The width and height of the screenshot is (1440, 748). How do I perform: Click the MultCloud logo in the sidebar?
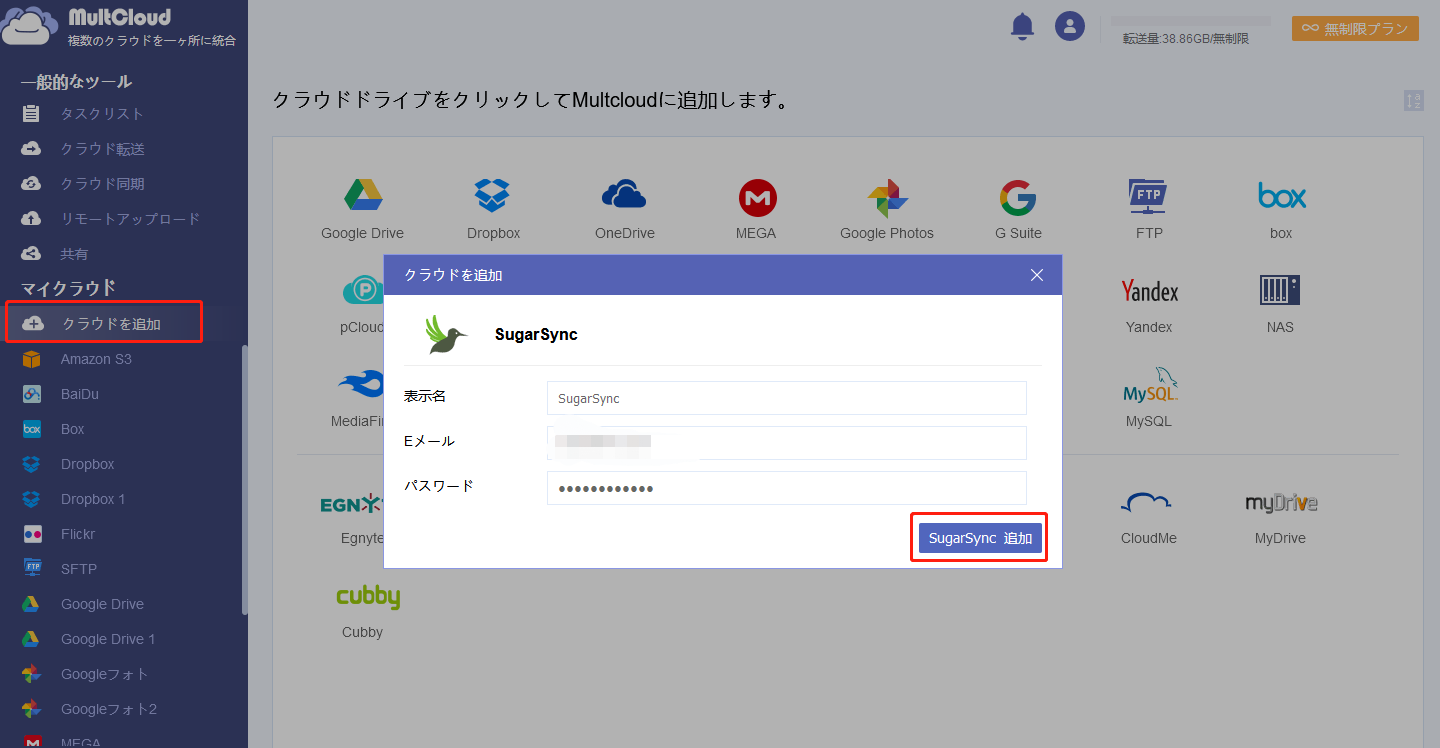tap(119, 27)
